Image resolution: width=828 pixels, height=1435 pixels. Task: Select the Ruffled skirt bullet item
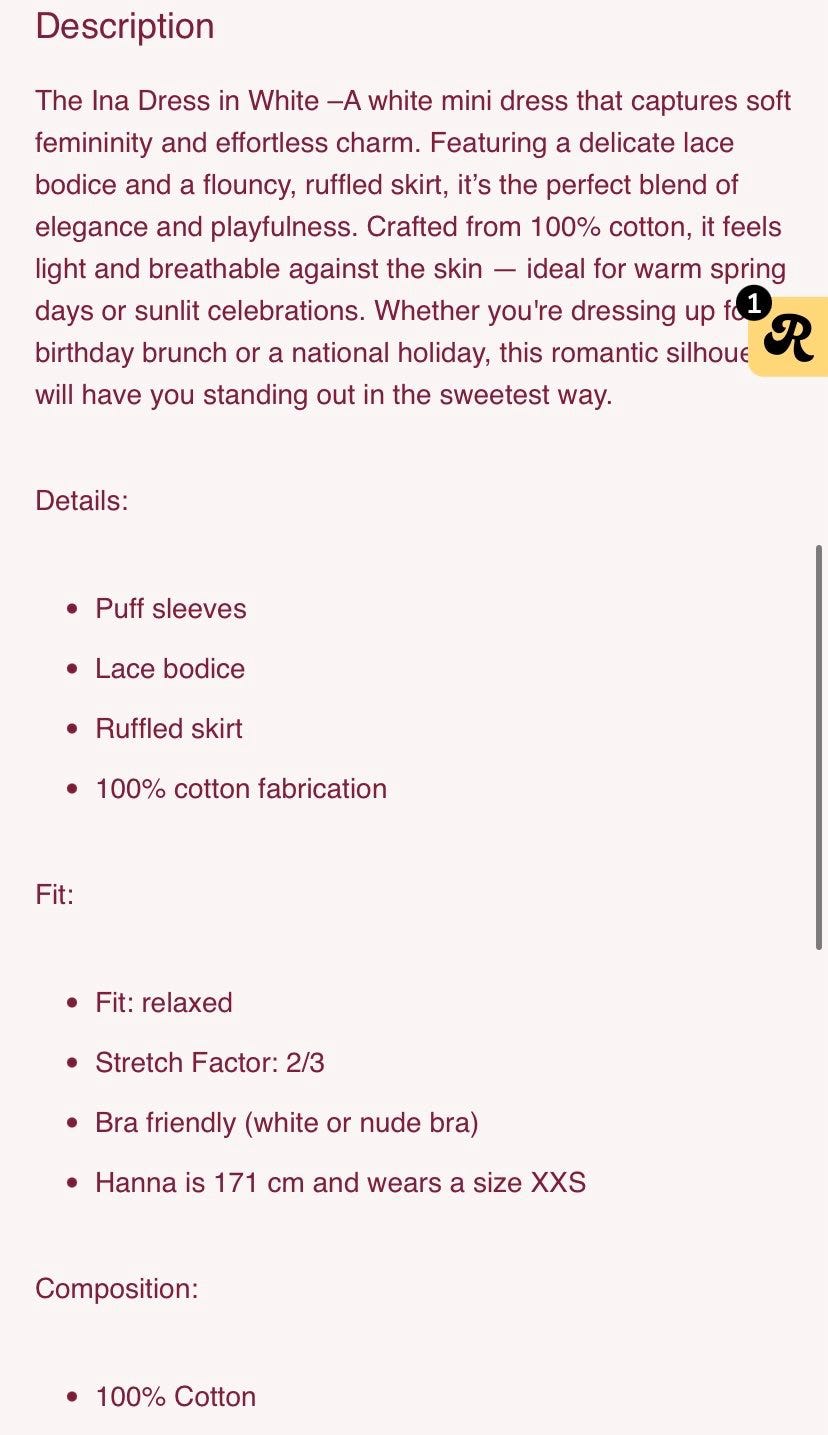point(169,728)
